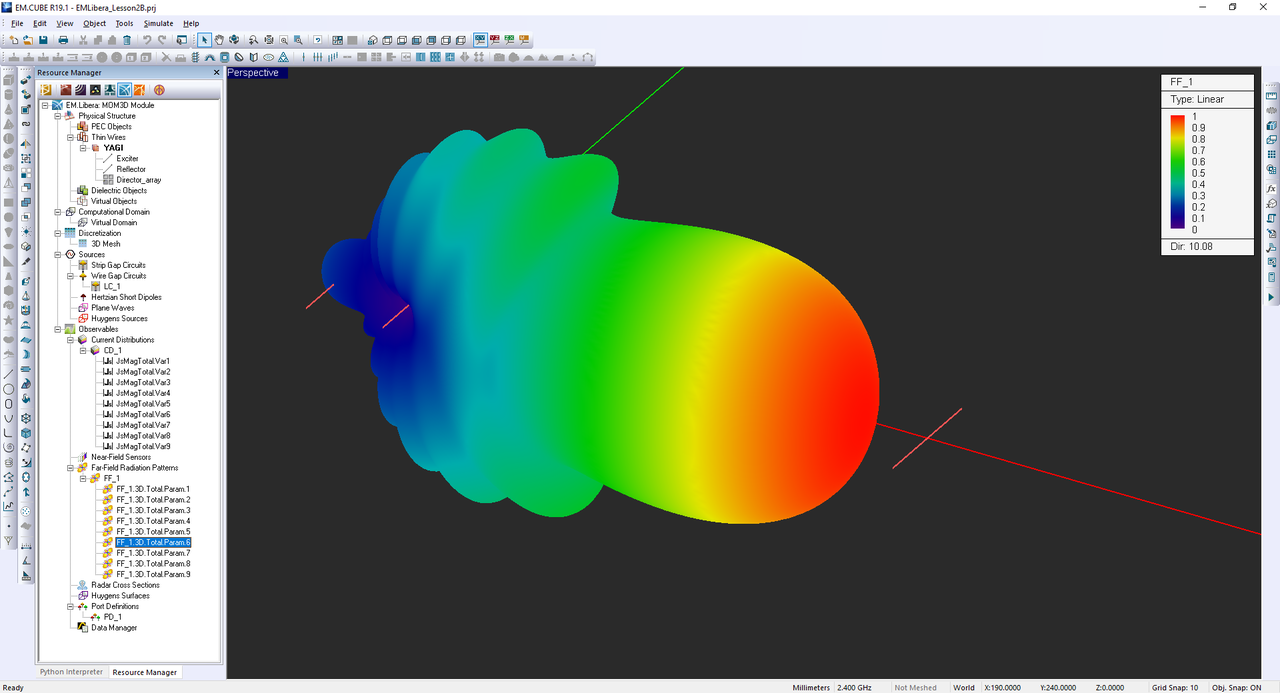Click the Select arrow pointer tool
The width and height of the screenshot is (1280, 693).
pyautogui.click(x=205, y=40)
